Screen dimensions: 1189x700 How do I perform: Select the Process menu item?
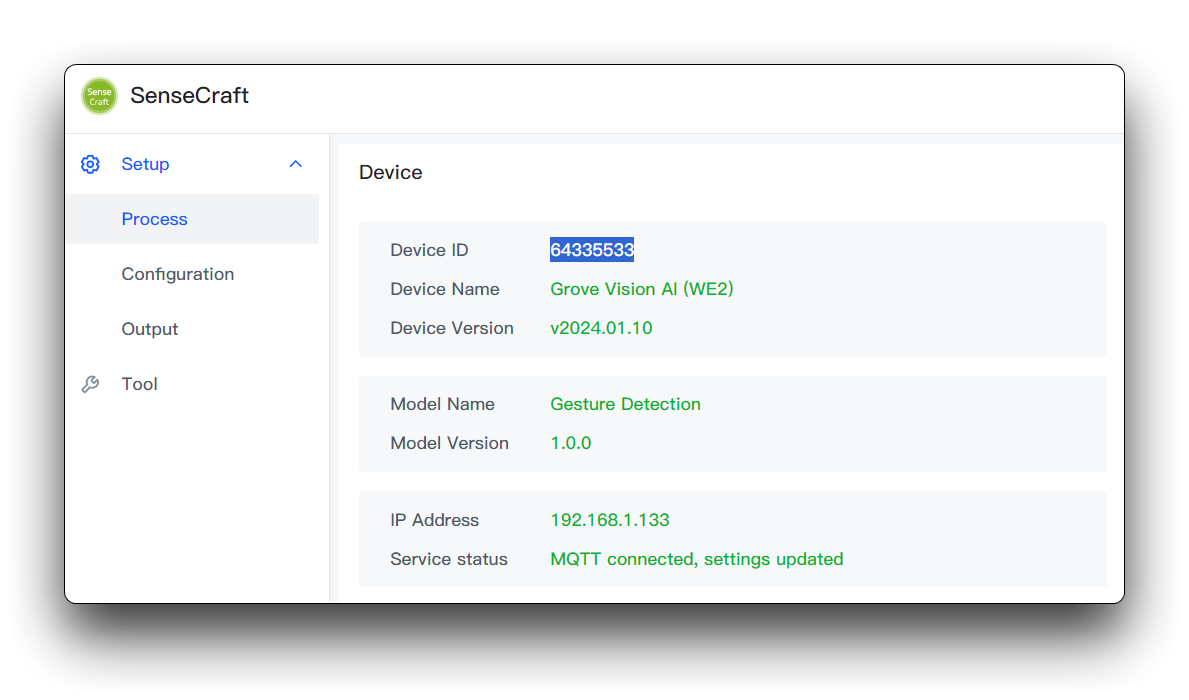click(x=193, y=219)
